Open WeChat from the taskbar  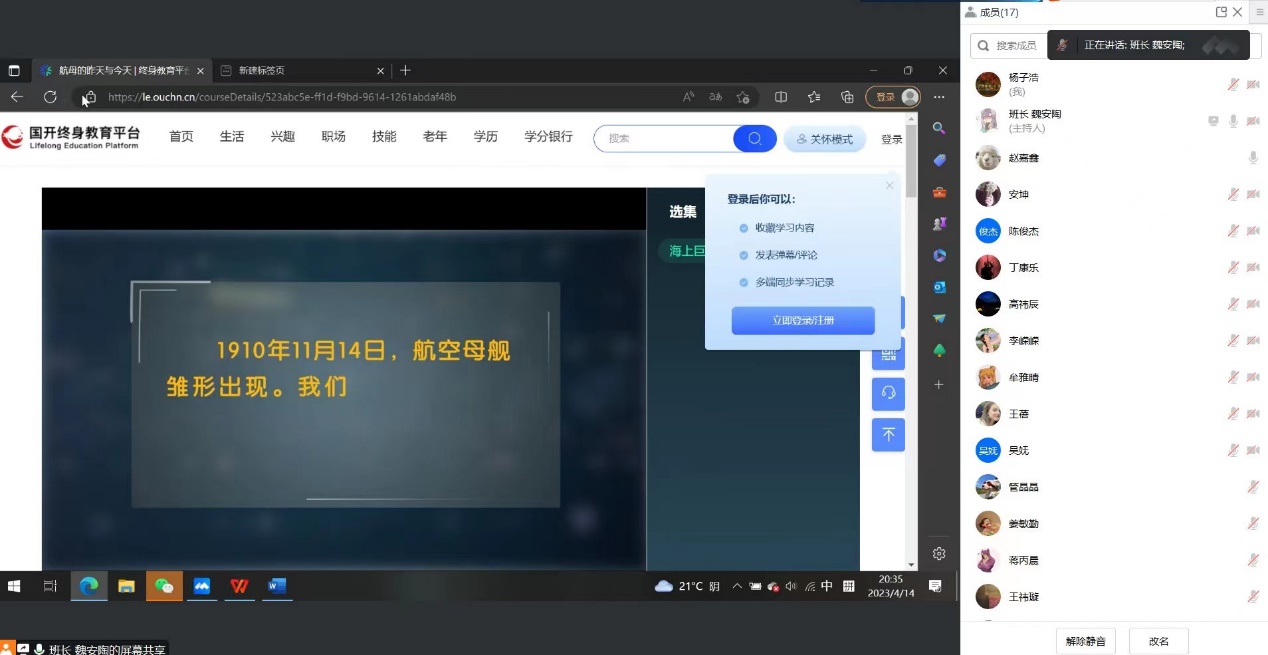[164, 586]
